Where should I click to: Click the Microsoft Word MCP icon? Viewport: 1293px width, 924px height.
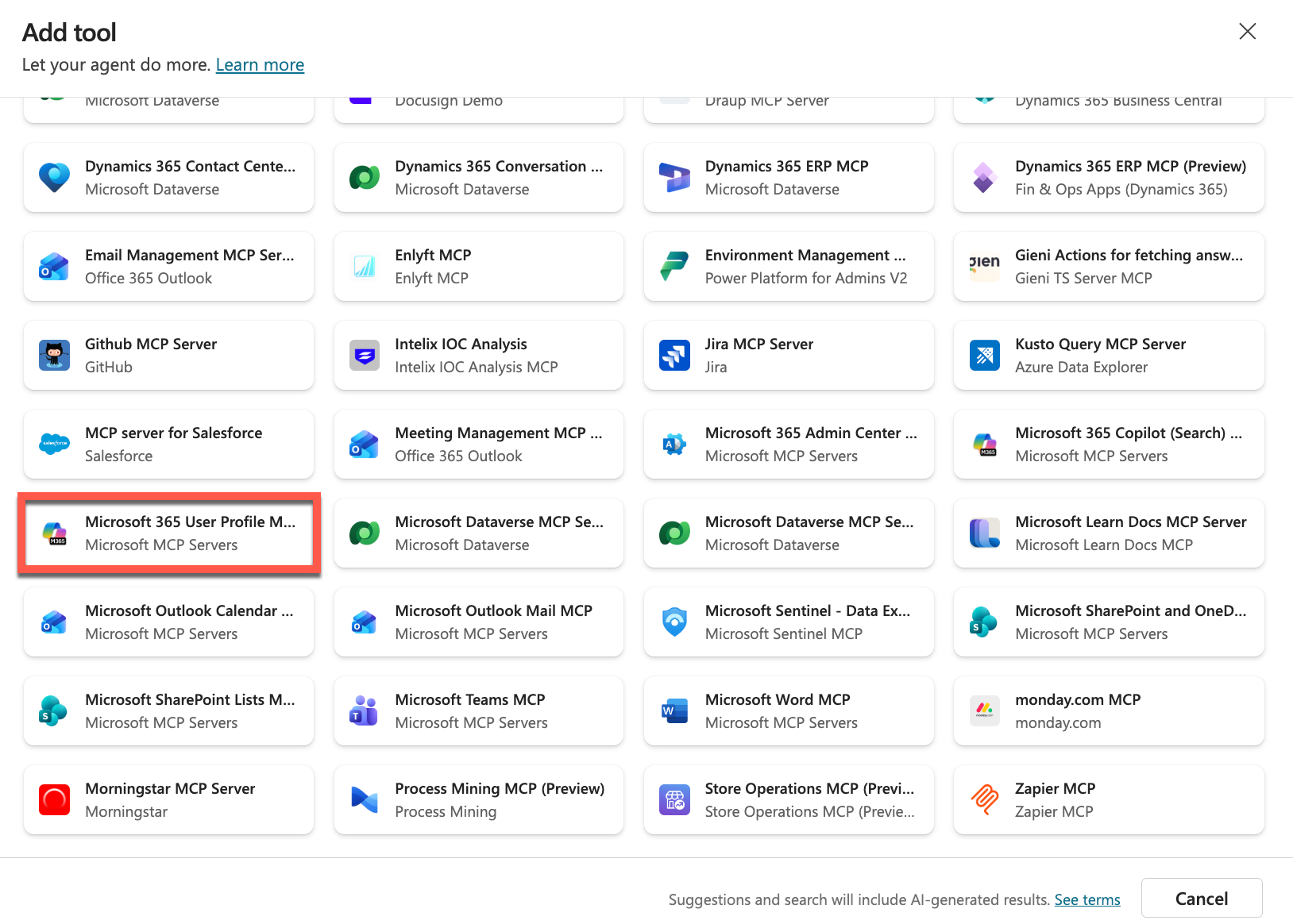[x=674, y=710]
